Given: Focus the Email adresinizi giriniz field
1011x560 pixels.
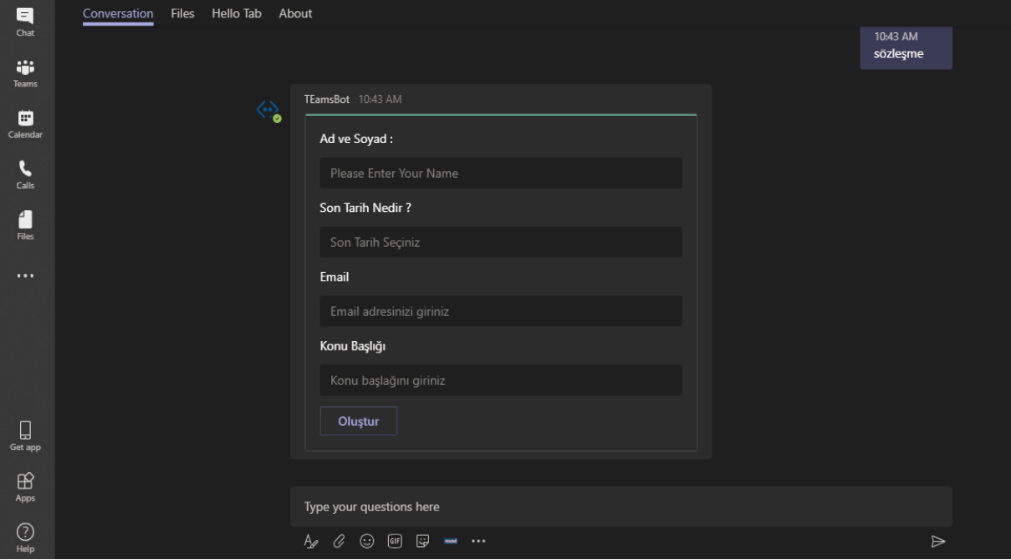Looking at the screenshot, I should [501, 311].
